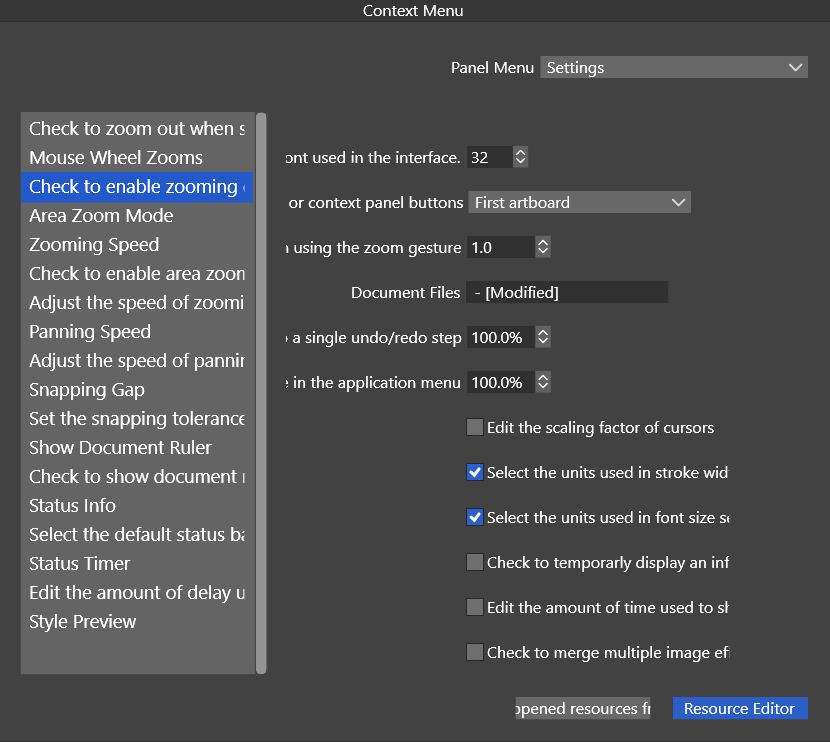
Task: Click the opened resources button
Action: point(582,708)
